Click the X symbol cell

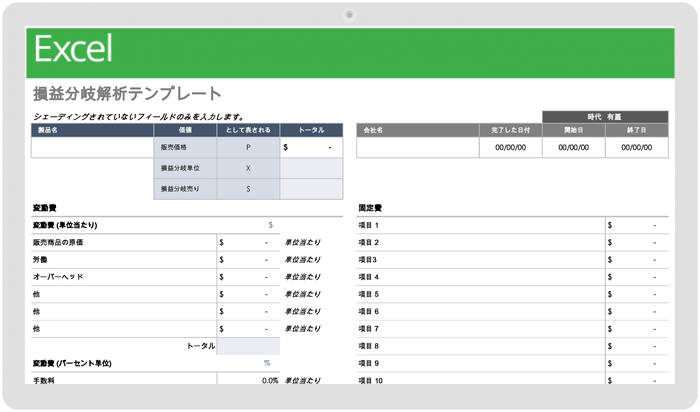click(248, 168)
